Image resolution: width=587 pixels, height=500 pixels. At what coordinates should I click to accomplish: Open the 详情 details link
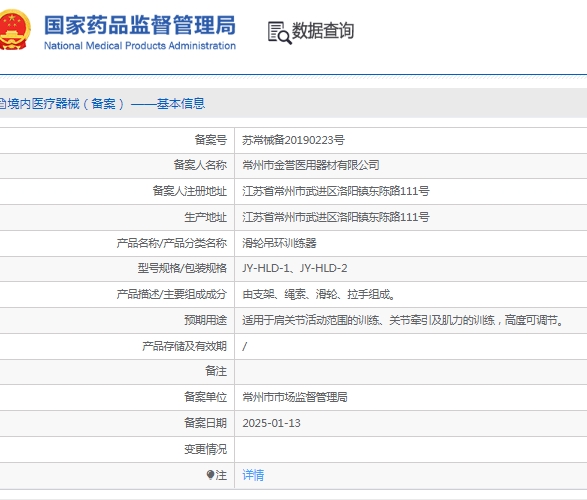(x=253, y=475)
